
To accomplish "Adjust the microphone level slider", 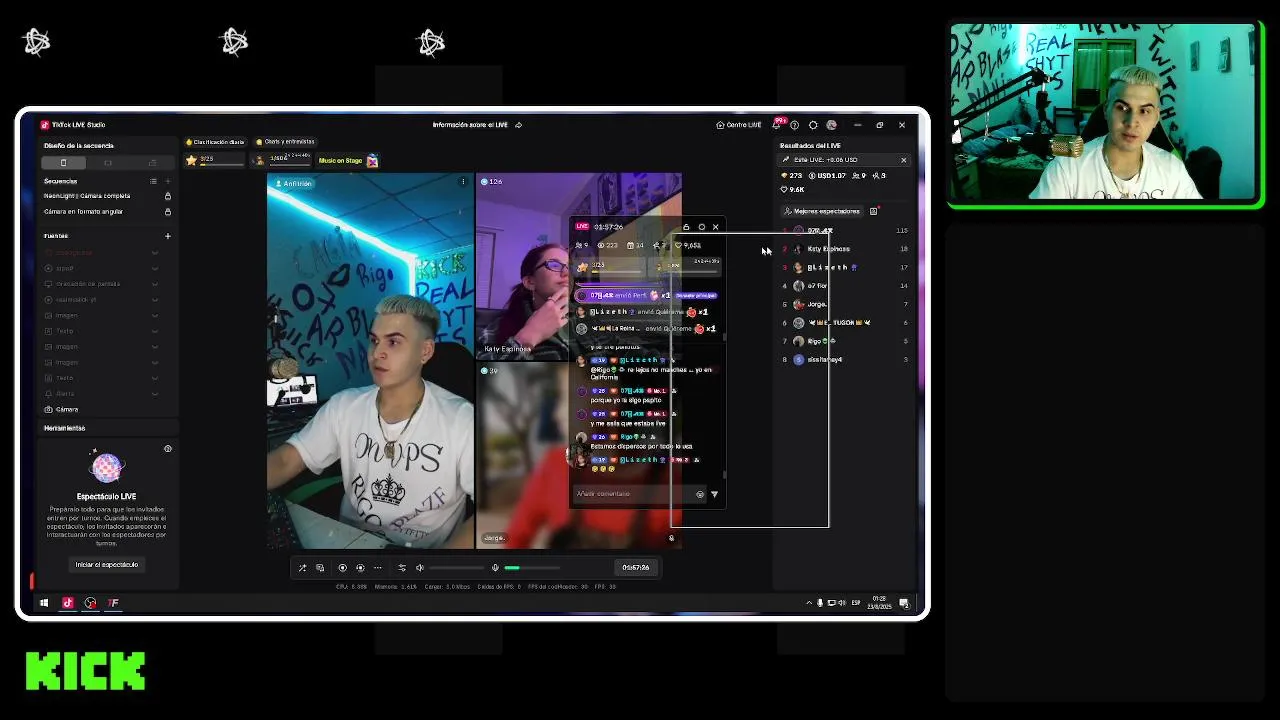I will pos(531,568).
